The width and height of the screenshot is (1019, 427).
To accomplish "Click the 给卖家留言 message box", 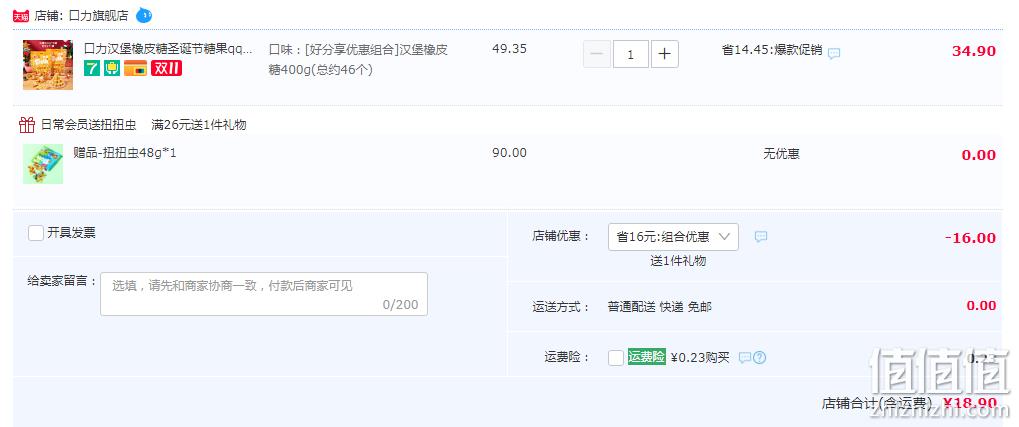I will click(x=264, y=294).
